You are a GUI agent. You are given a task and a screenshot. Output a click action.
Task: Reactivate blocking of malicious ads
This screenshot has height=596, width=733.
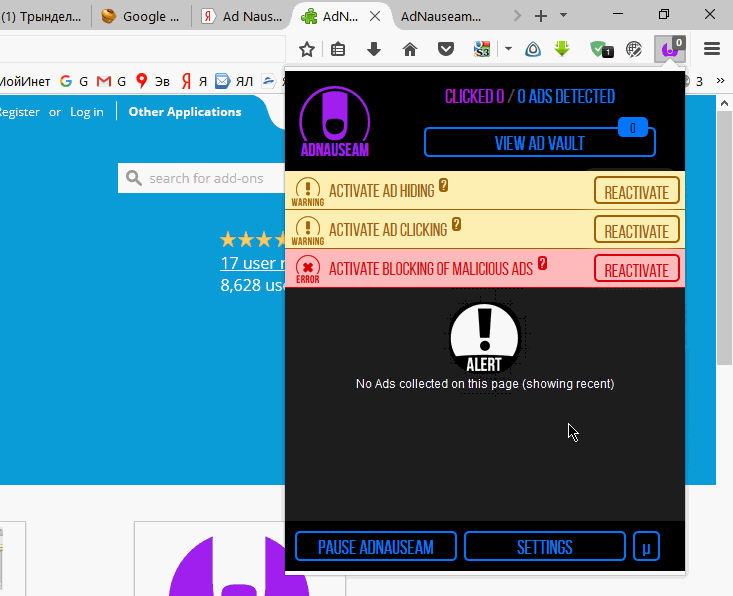point(636,269)
